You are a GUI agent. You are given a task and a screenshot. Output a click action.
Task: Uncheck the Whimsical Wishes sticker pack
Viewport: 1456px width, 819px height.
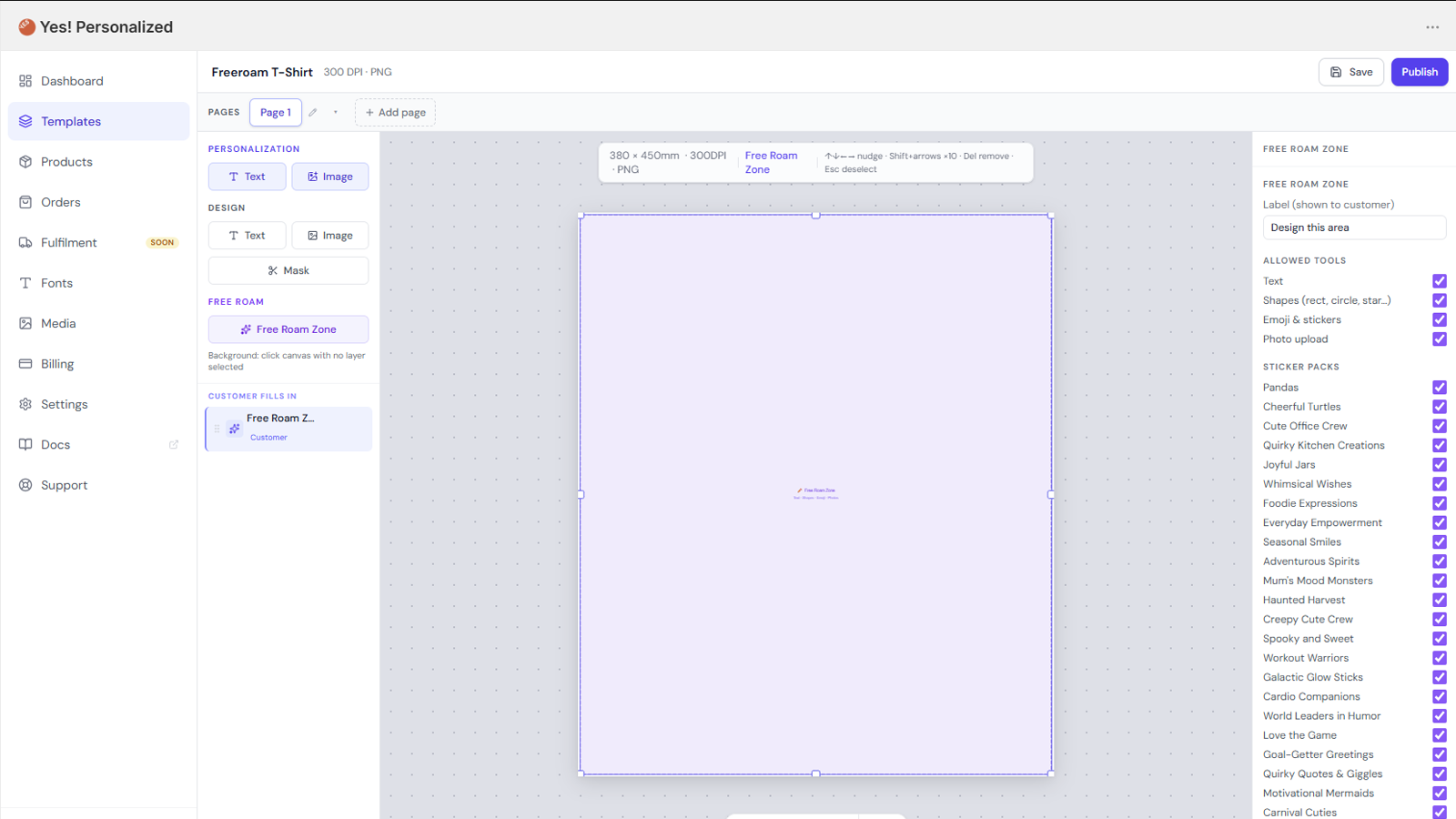1440,484
